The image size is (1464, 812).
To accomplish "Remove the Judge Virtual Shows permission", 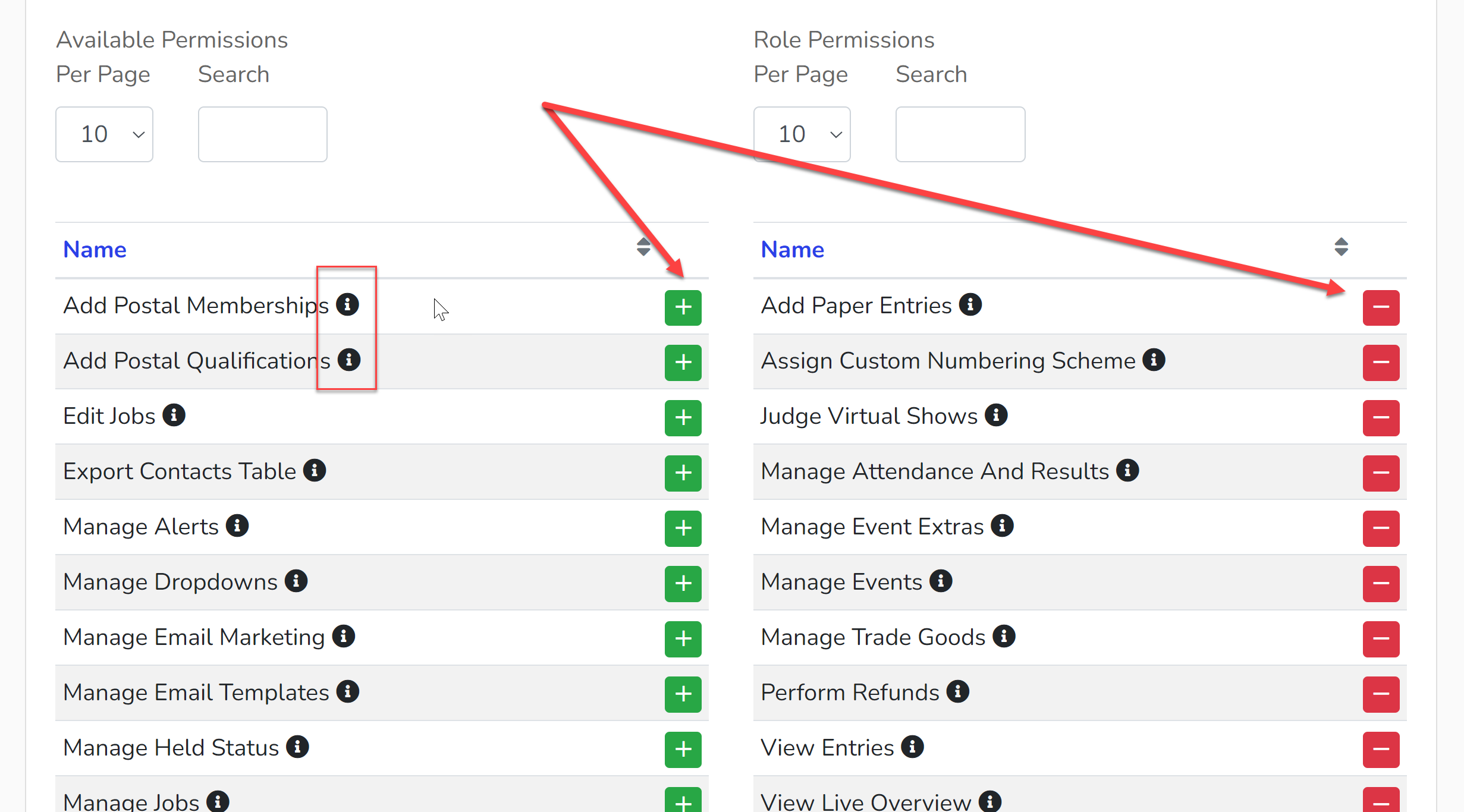I will click(1381, 418).
